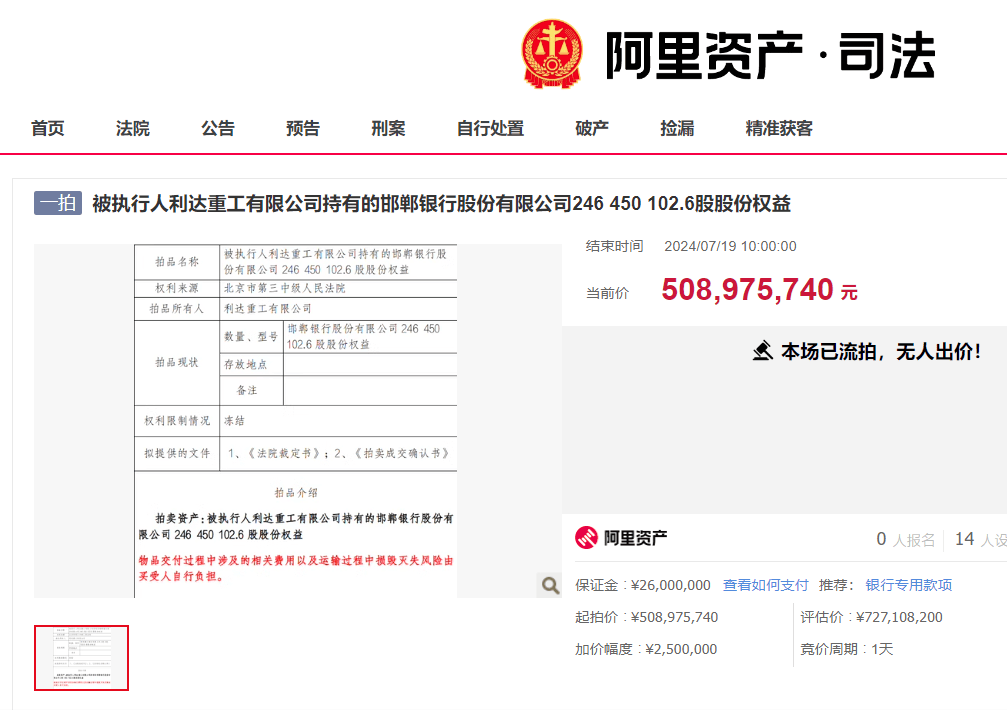Viewport: 1007px width, 710px height.
Task: Click the appraisal price ¥727,108,200
Action: 900,617
